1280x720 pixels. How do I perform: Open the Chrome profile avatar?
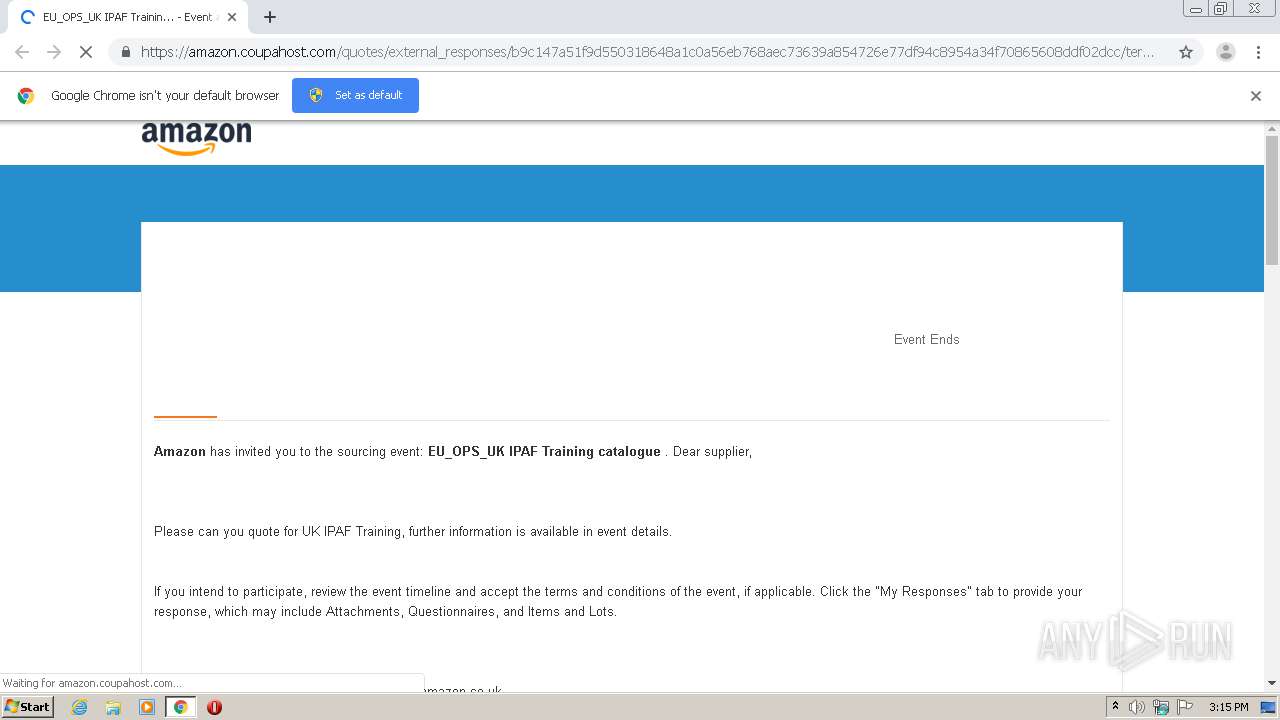pyautogui.click(x=1225, y=52)
